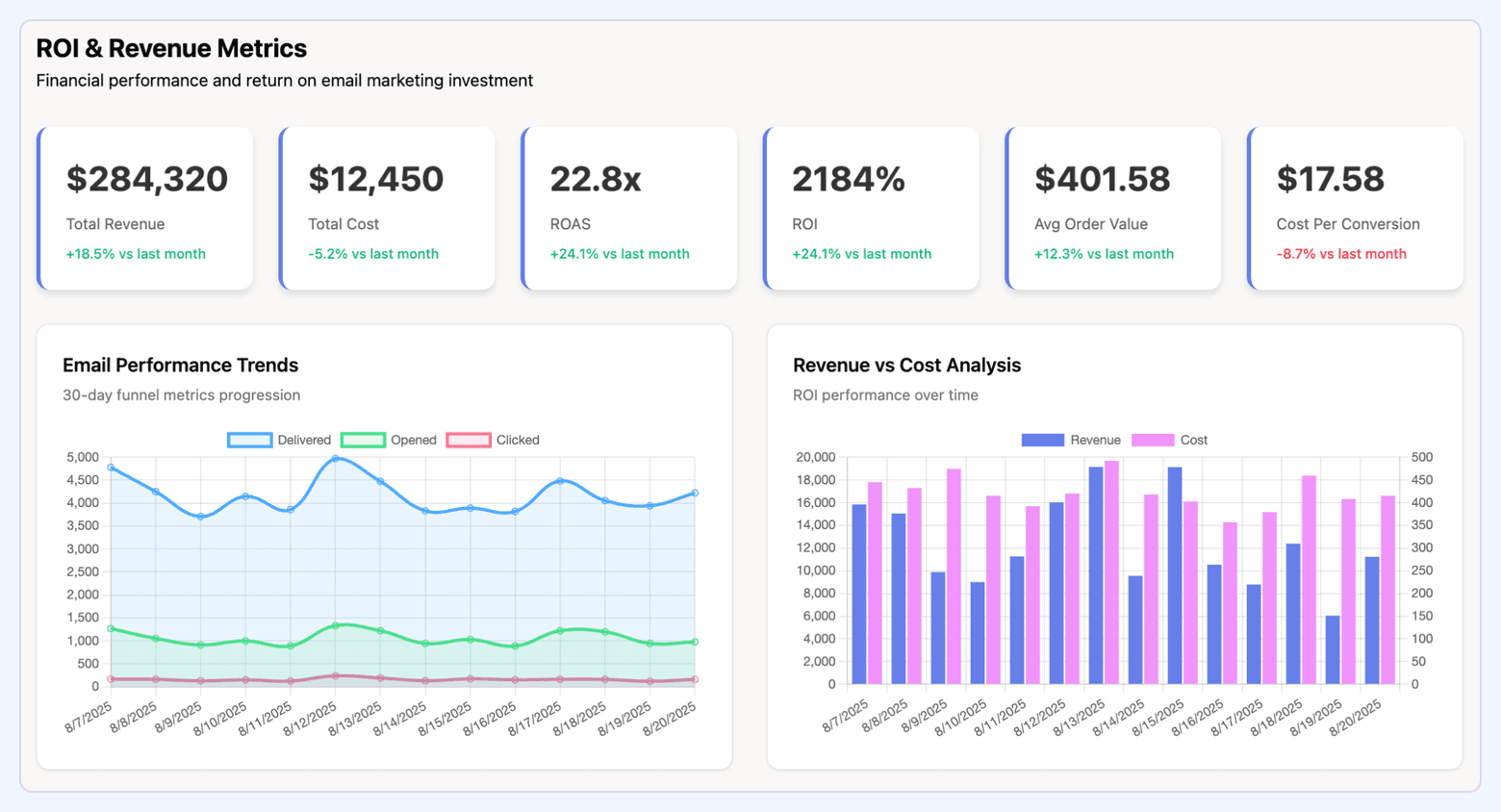Screen dimensions: 1501x812
Task: Open the ROAS 22.8x card
Action: coord(630,208)
